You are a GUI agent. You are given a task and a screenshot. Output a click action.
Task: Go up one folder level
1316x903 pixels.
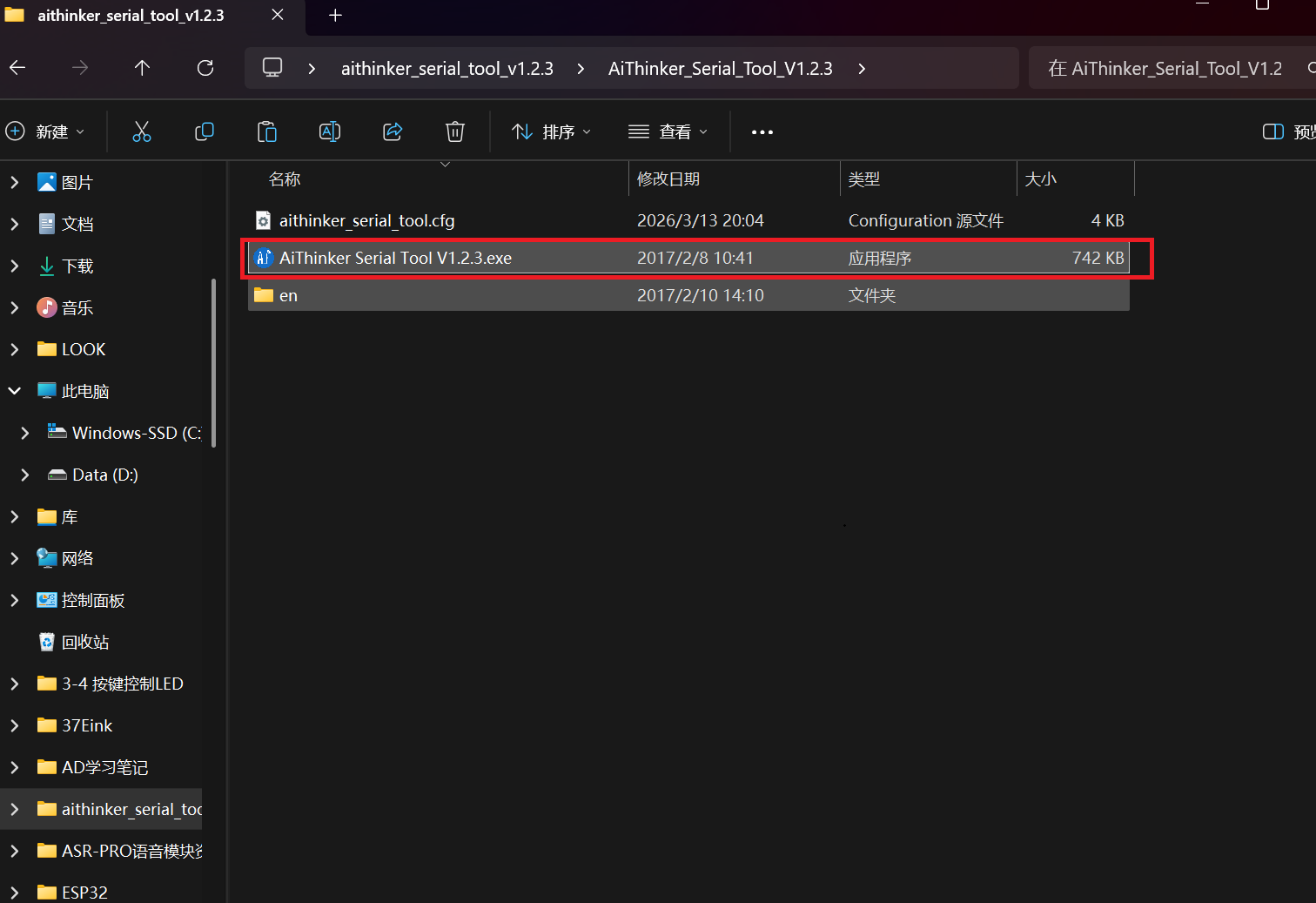pos(143,68)
